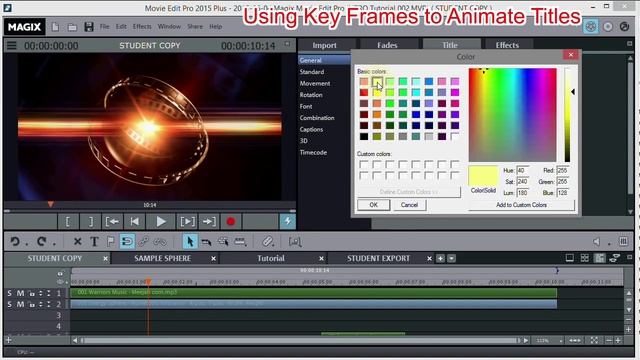640x360 pixels.
Task: Click Cancel in the Color dialog
Action: pos(409,205)
